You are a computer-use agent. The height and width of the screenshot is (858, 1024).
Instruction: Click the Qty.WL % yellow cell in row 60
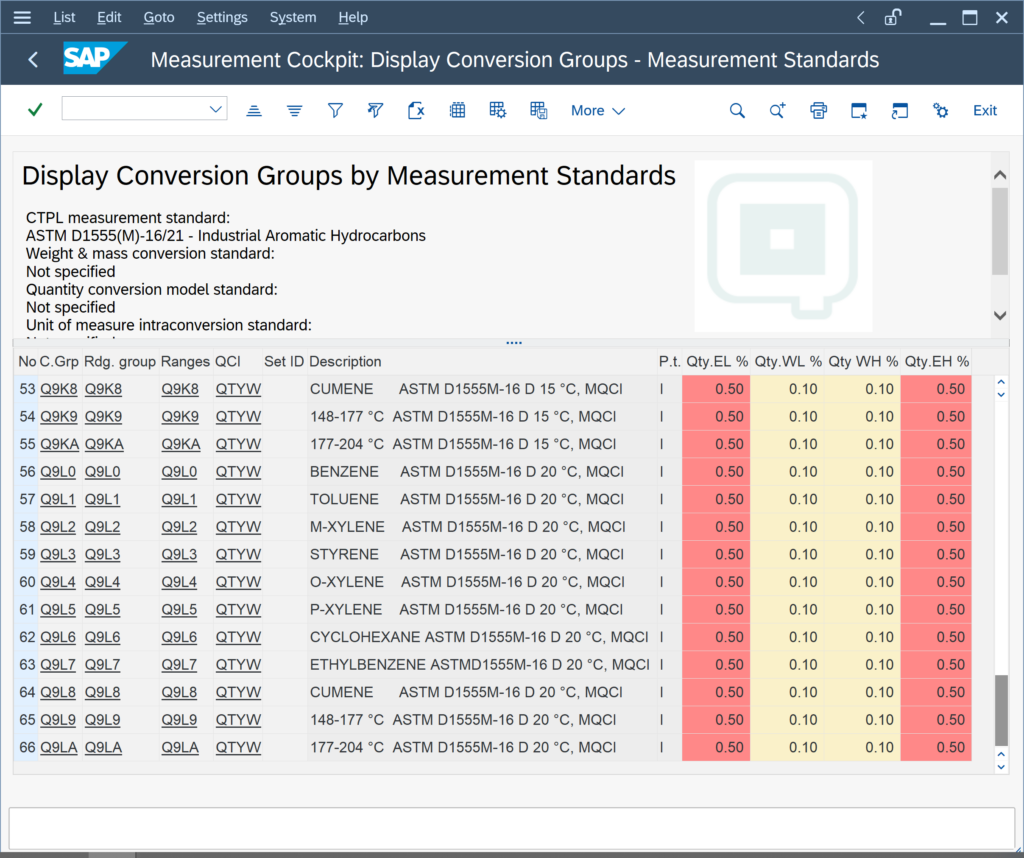tap(787, 582)
